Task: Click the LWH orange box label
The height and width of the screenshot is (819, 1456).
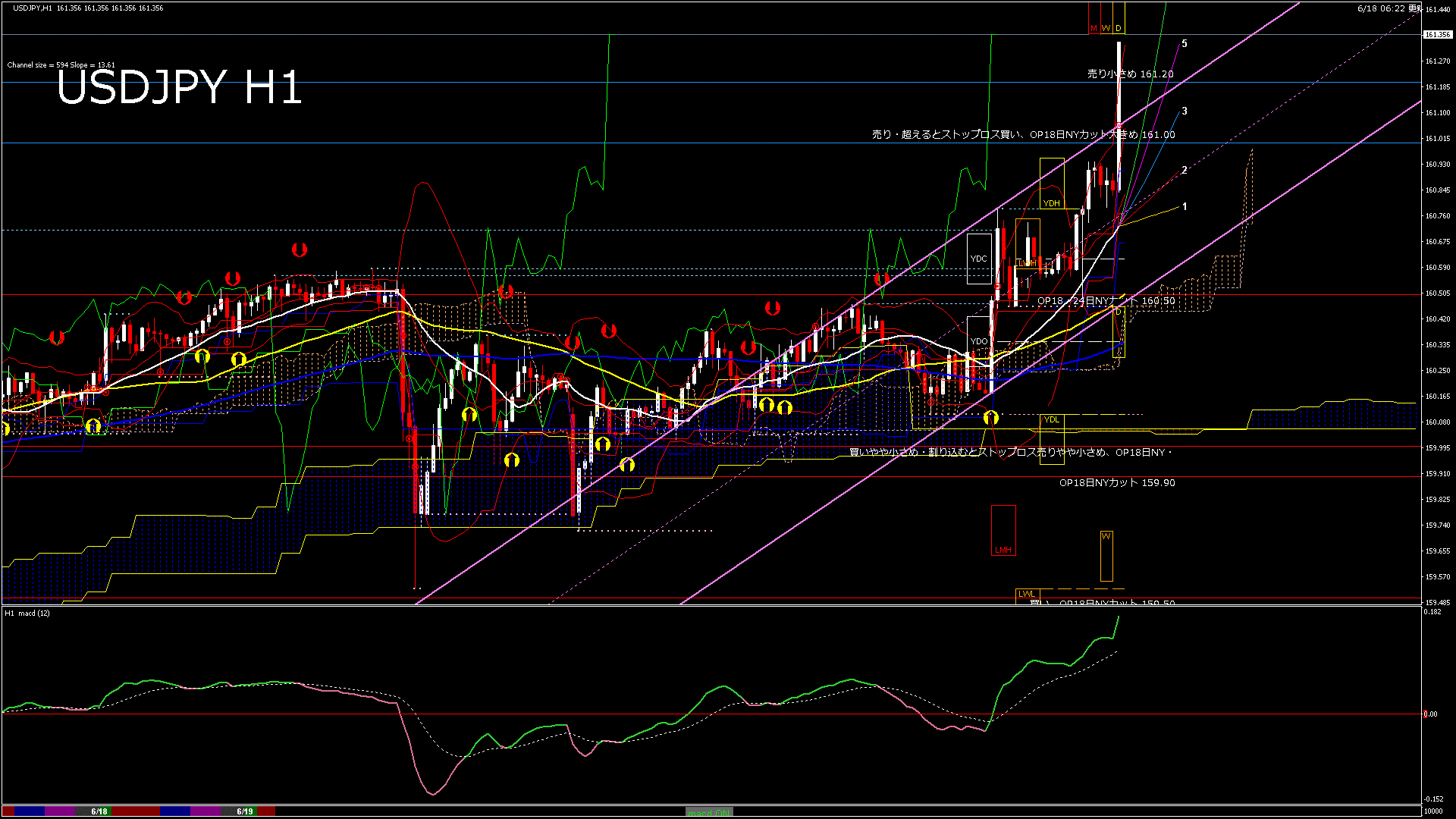Action: (1027, 263)
